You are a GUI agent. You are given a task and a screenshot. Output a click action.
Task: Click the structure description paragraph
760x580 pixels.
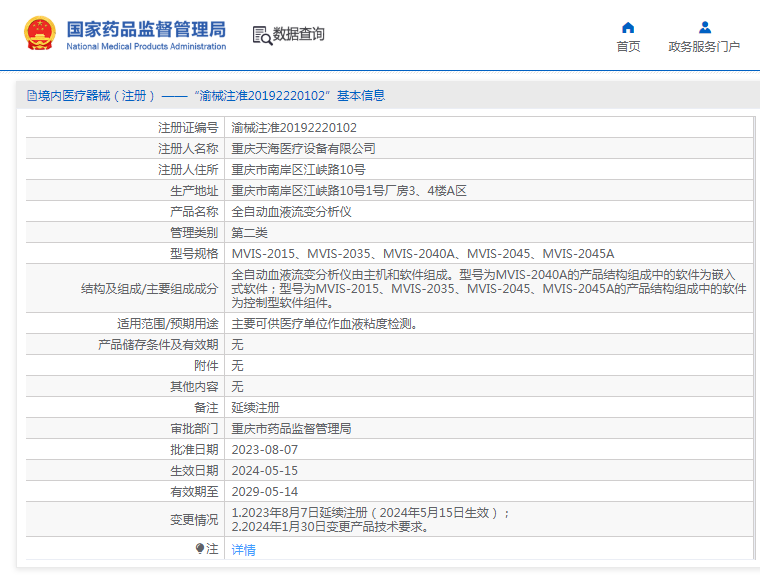(489, 289)
